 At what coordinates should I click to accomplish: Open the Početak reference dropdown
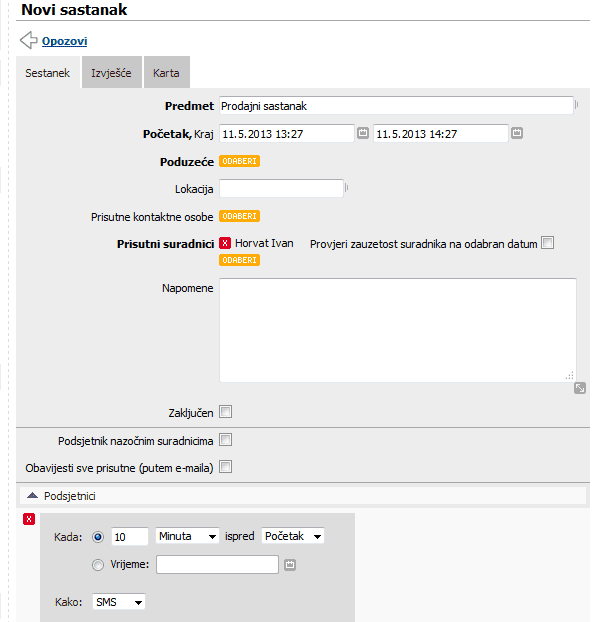point(293,536)
